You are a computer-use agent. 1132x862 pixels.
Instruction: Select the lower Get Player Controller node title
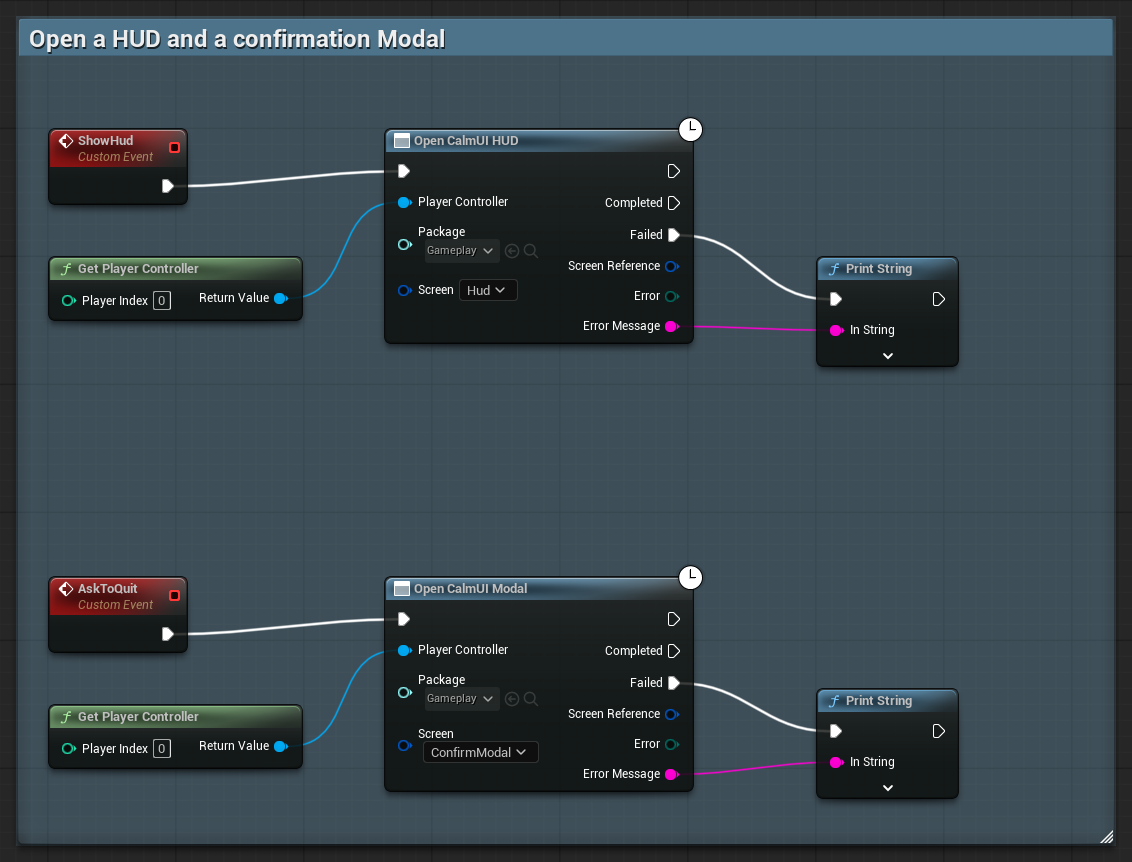(138, 717)
